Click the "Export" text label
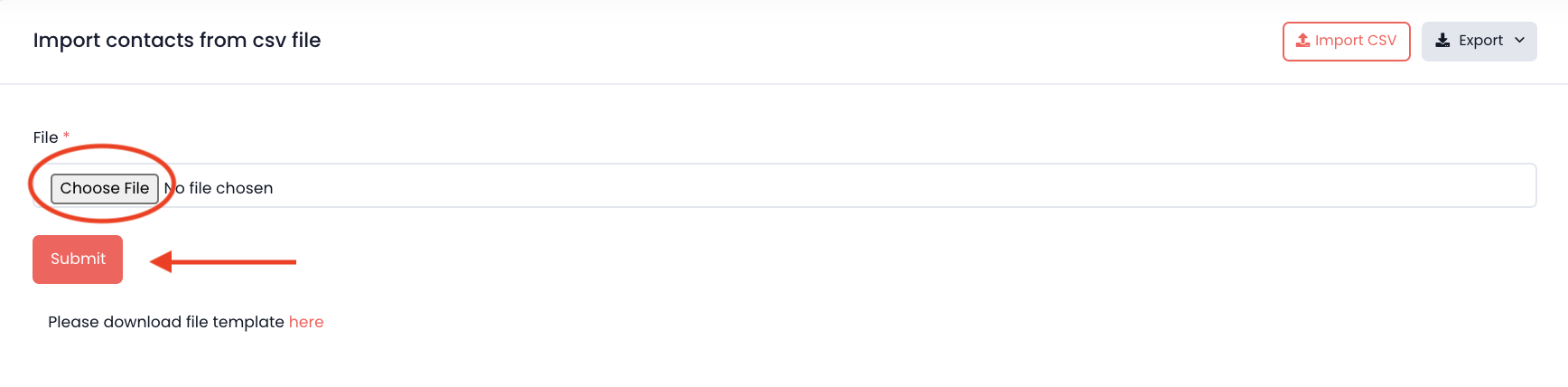Image resolution: width=1568 pixels, height=387 pixels. pyautogui.click(x=1480, y=41)
